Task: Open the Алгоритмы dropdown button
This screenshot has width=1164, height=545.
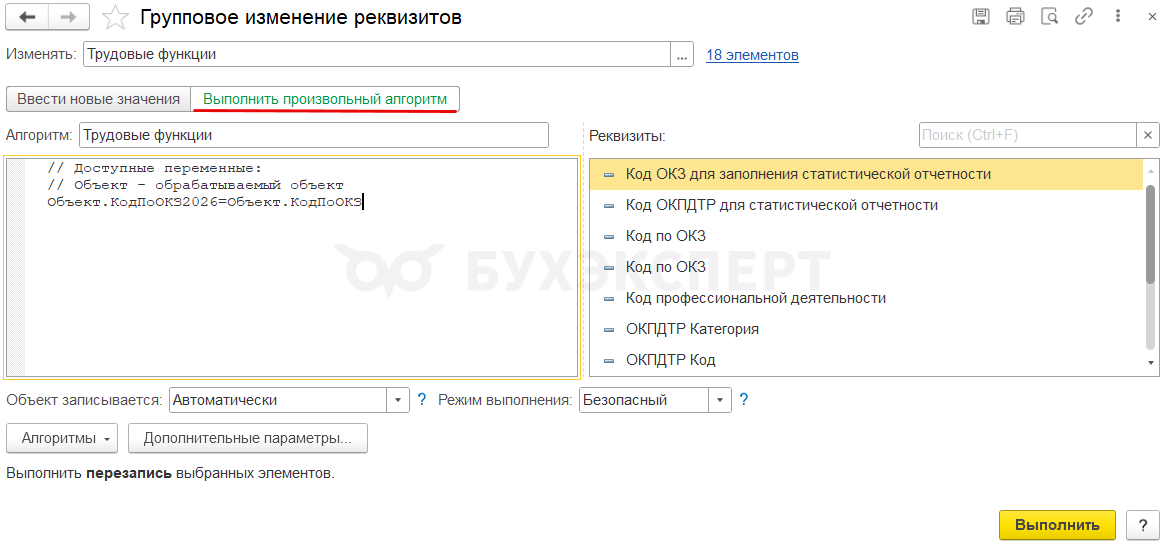Action: point(62,438)
